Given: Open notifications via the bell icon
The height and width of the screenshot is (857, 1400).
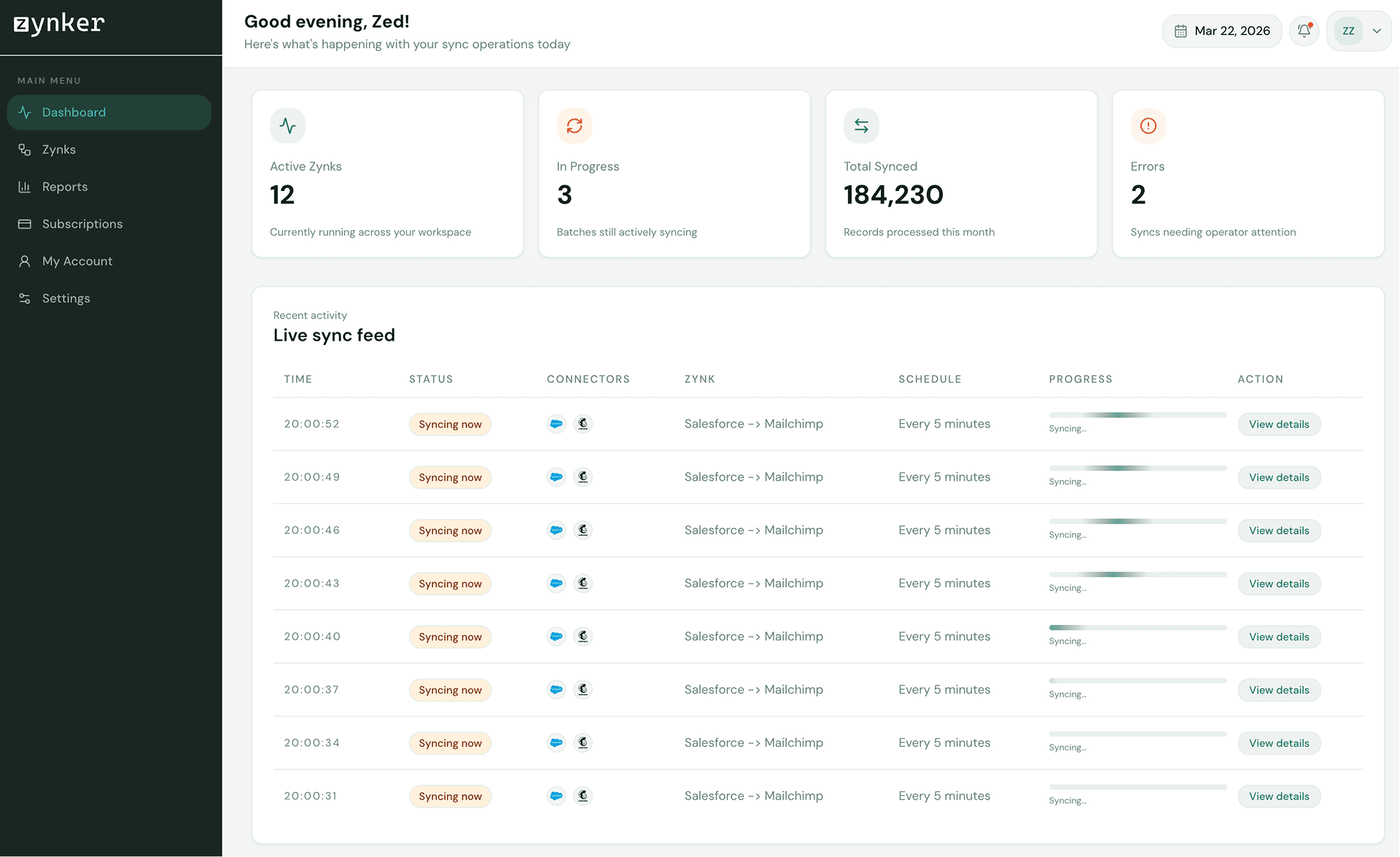Looking at the screenshot, I should tap(1304, 31).
